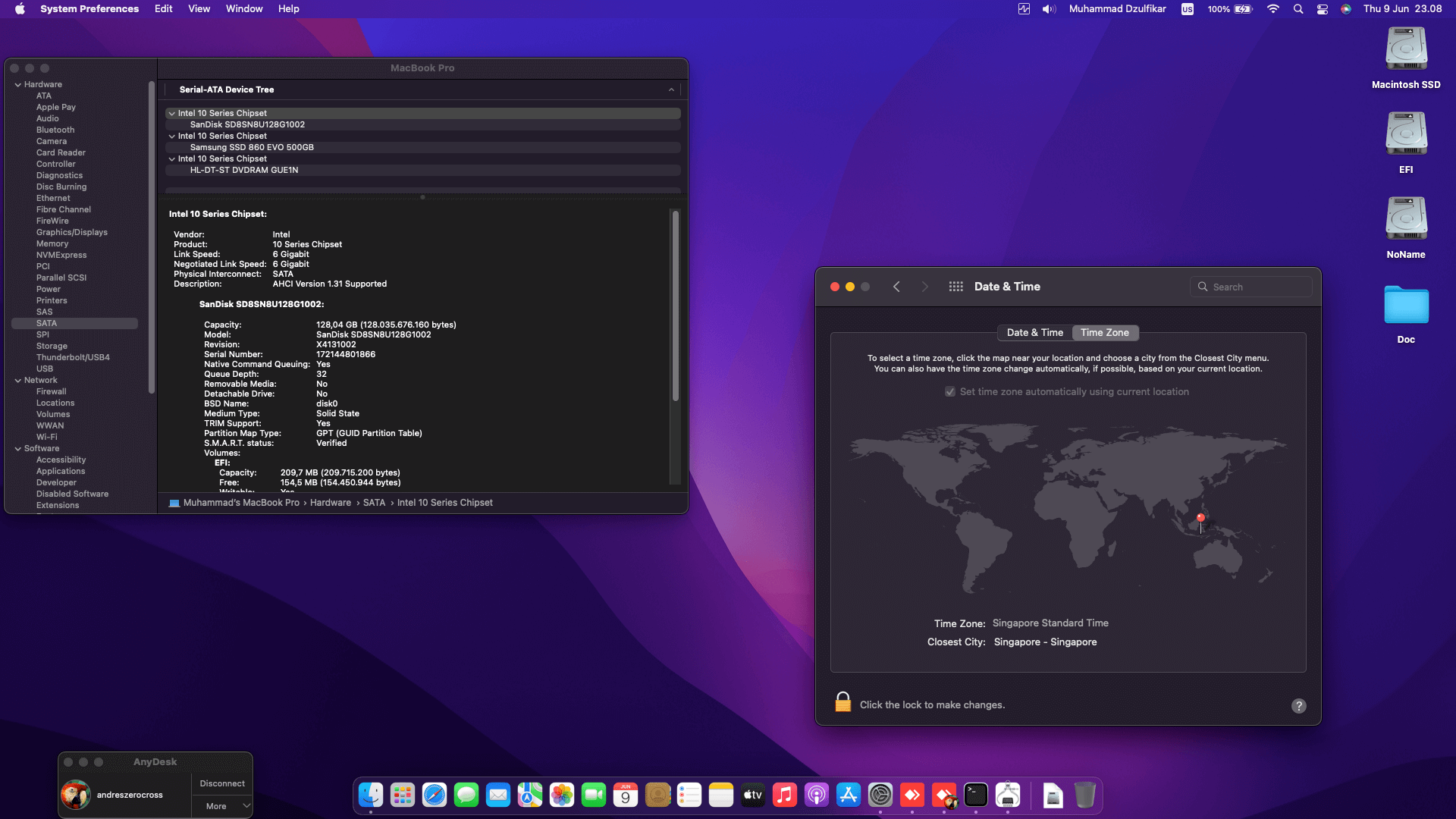
Task: Open the Window menu in the menu bar
Action: (243, 8)
